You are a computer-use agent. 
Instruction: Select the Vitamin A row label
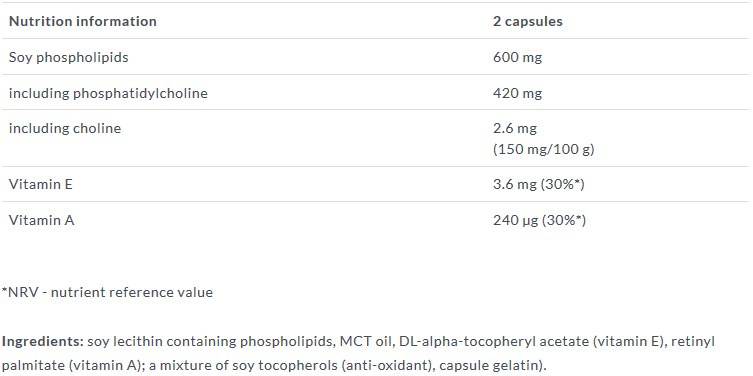pos(41,220)
